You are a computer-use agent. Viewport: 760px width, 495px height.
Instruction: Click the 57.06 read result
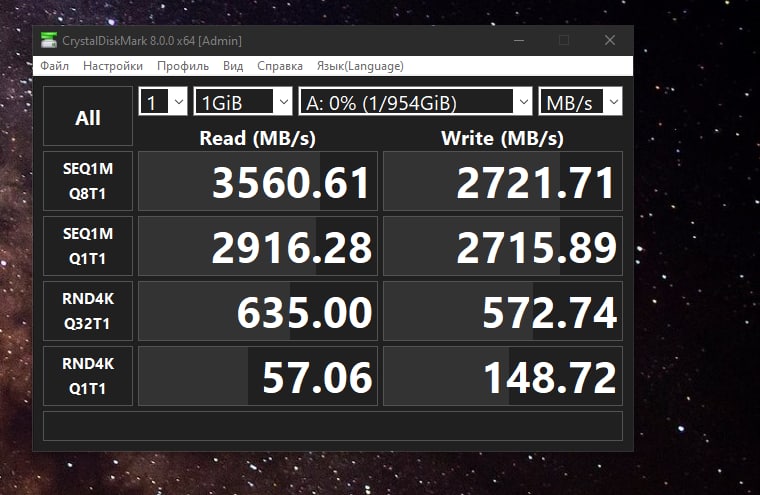pyautogui.click(x=258, y=376)
